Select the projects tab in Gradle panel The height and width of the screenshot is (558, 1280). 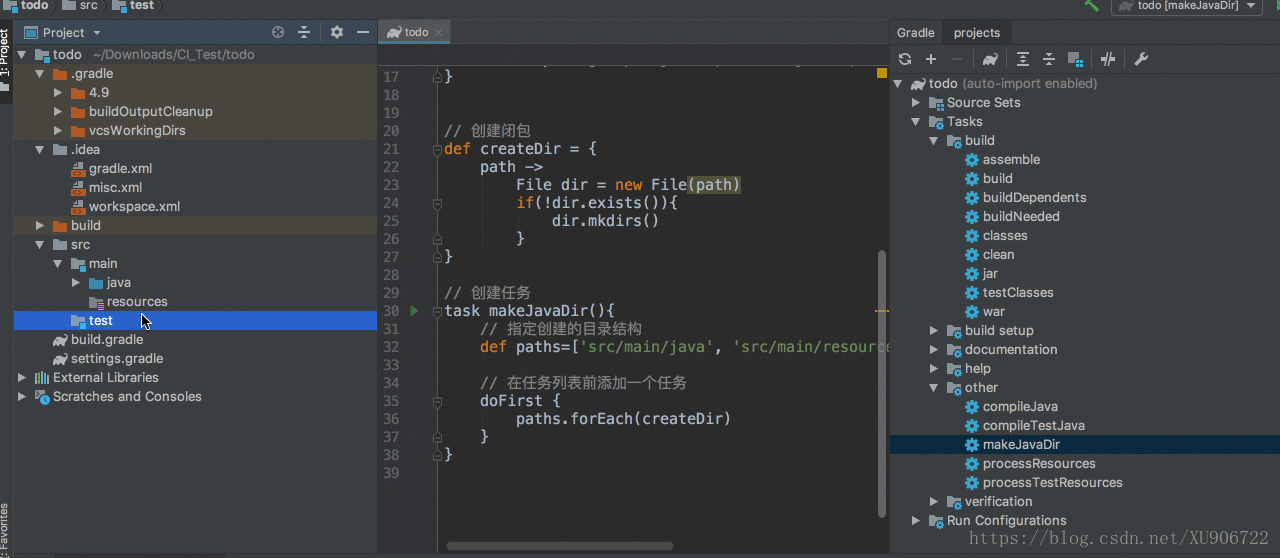click(977, 32)
